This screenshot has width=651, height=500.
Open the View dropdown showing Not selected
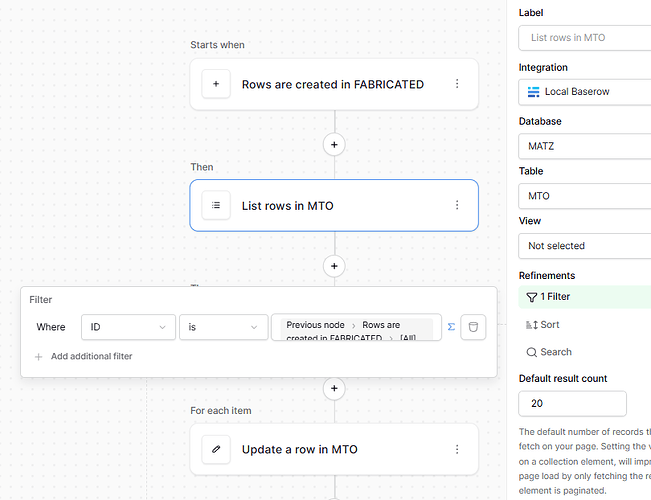coord(584,246)
